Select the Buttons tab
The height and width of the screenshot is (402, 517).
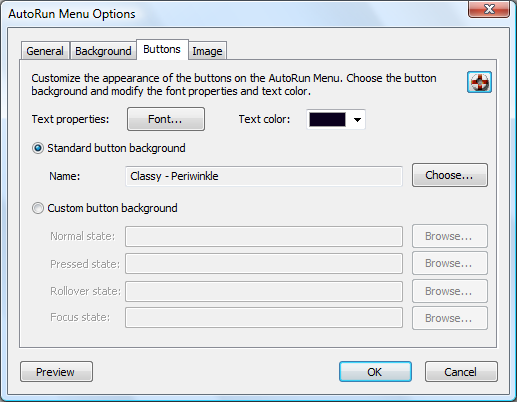[162, 49]
